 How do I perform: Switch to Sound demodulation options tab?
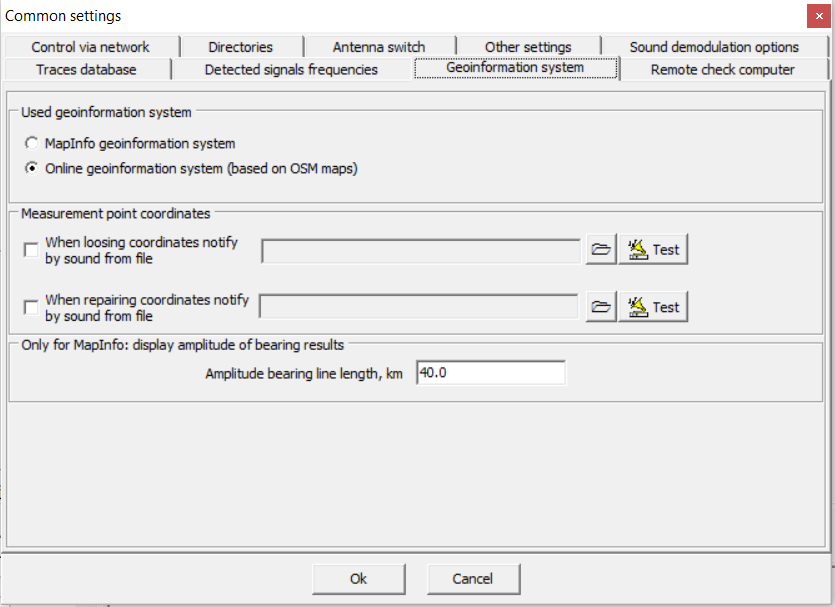714,47
